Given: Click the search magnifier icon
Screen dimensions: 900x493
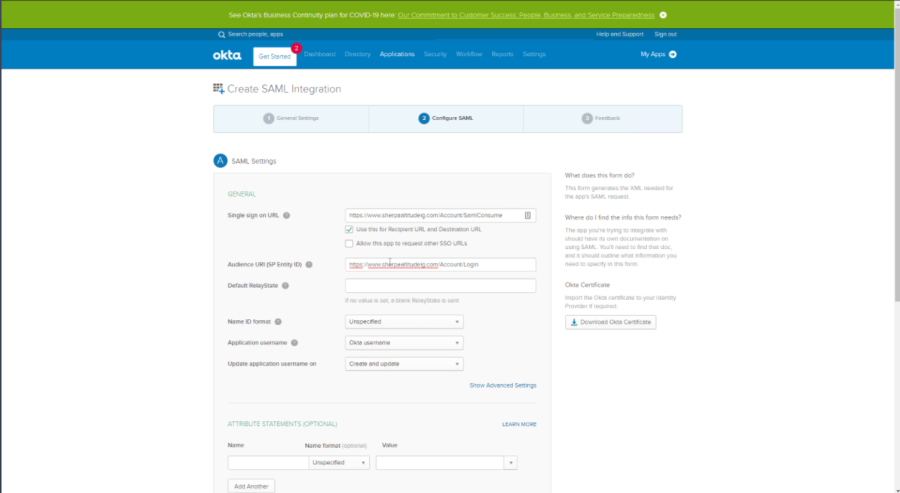Looking at the screenshot, I should tap(221, 34).
